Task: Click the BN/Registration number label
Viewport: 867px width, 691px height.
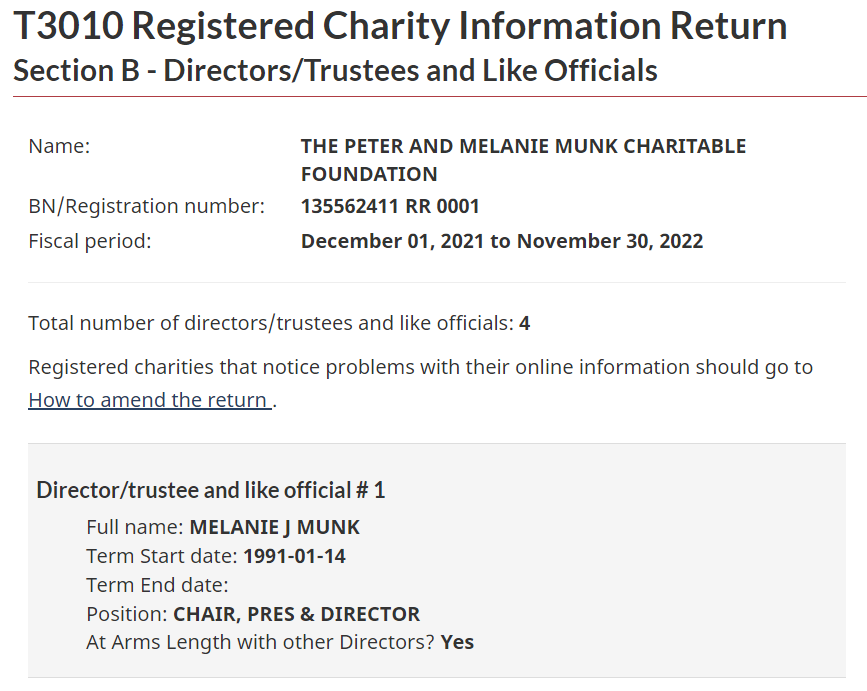Action: pyautogui.click(x=147, y=206)
